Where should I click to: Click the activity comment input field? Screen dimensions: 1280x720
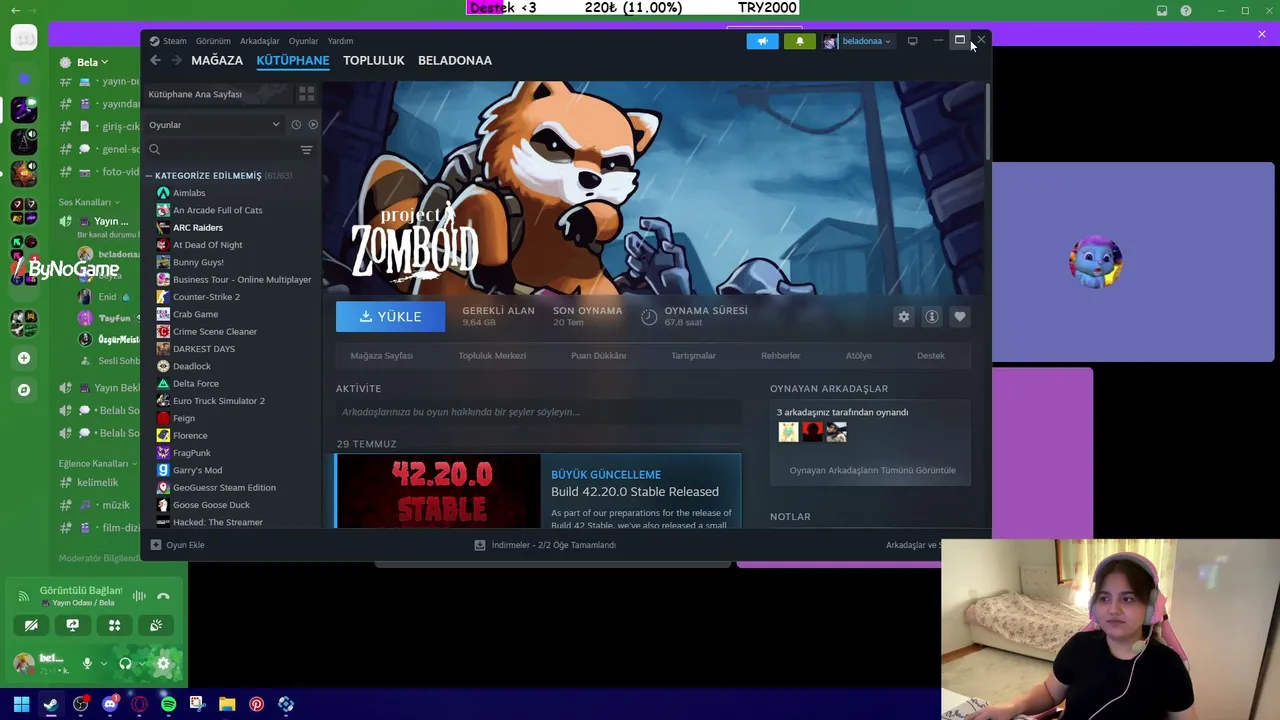539,412
